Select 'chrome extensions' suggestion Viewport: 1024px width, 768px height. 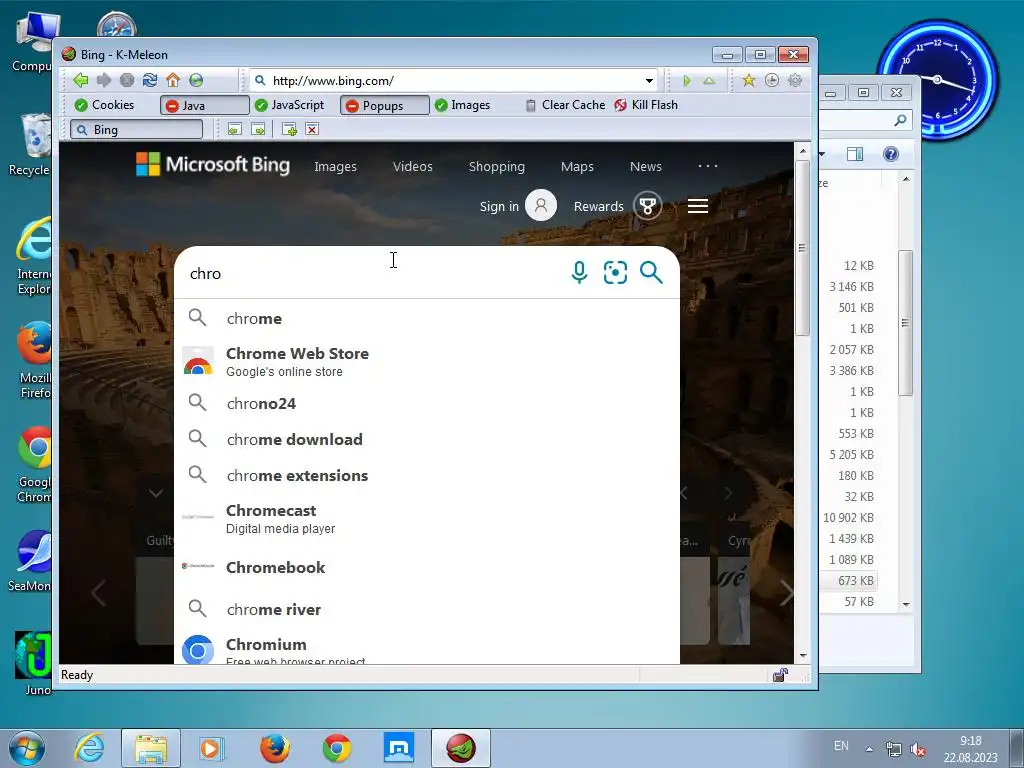(427, 475)
